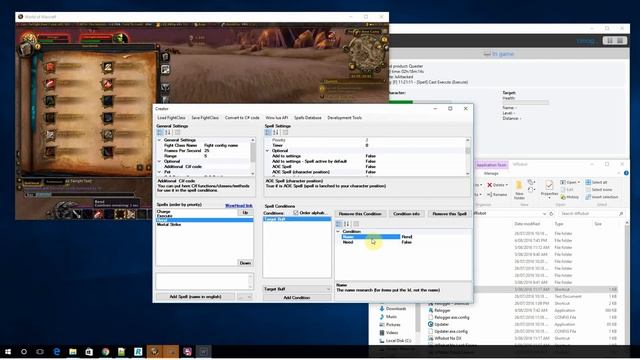The width and height of the screenshot is (640, 360).
Task: Launch Microsoft Edge from taskbar
Action: 57,351
